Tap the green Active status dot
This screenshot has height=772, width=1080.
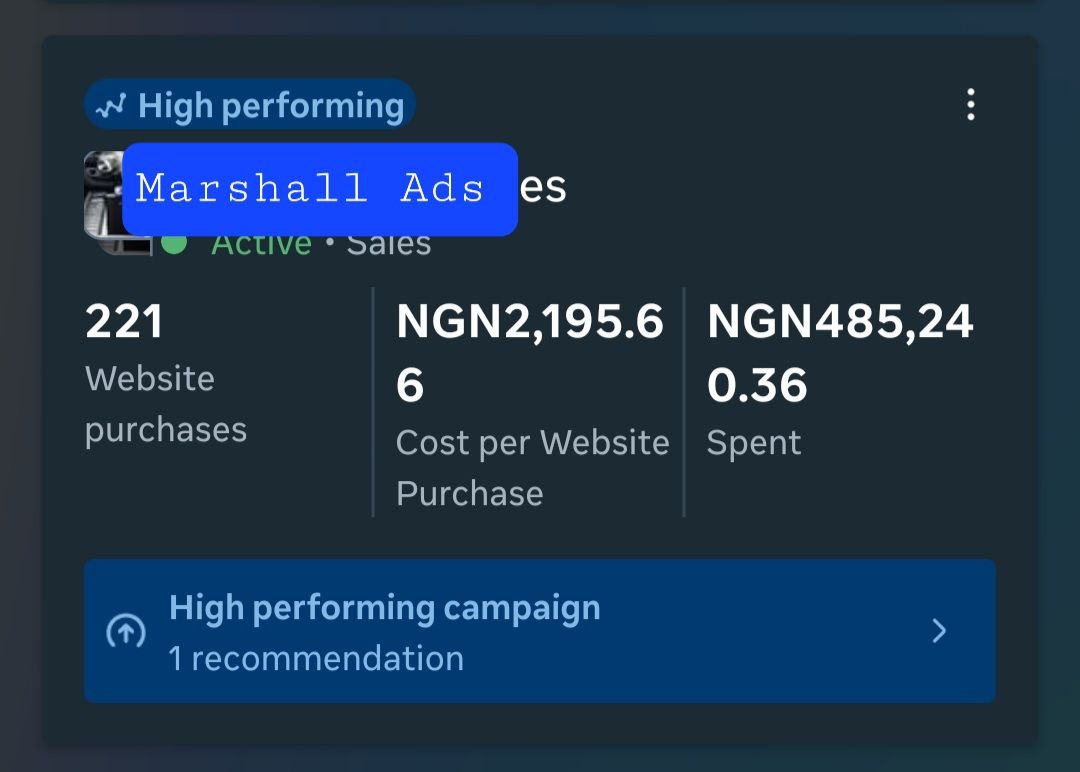174,244
